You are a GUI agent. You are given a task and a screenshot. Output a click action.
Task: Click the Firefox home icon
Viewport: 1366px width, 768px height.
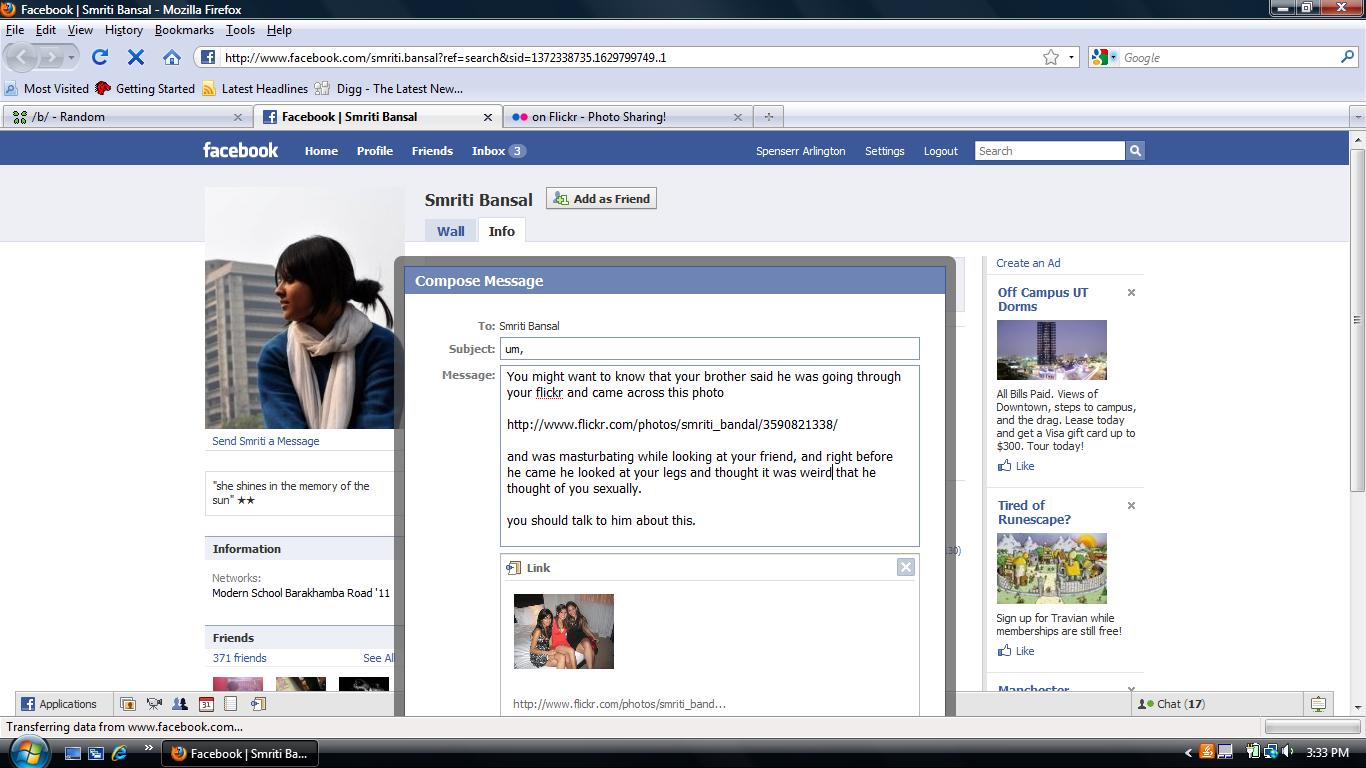tap(172, 57)
